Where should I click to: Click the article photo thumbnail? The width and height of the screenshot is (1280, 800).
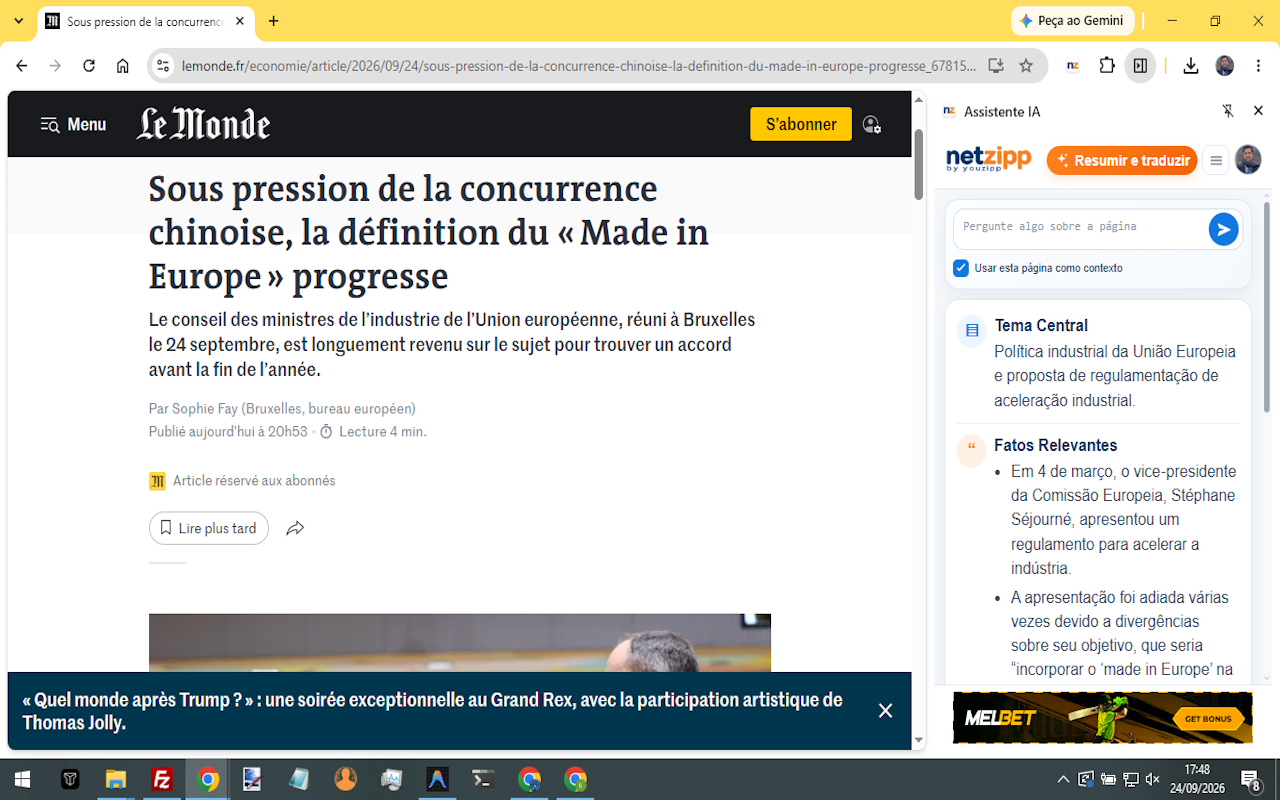click(460, 643)
